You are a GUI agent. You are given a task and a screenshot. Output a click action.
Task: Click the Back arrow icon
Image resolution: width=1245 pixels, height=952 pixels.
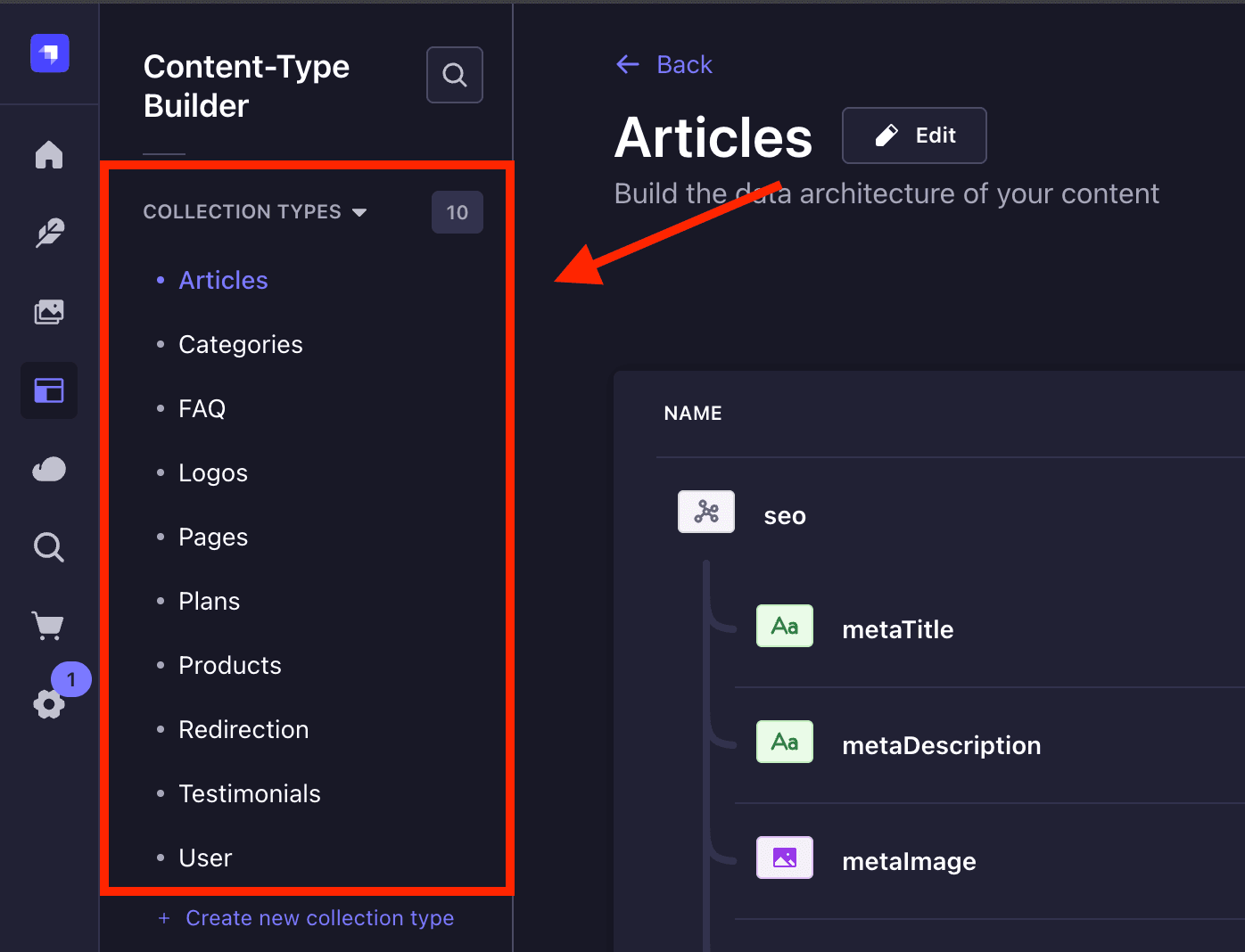point(628,64)
